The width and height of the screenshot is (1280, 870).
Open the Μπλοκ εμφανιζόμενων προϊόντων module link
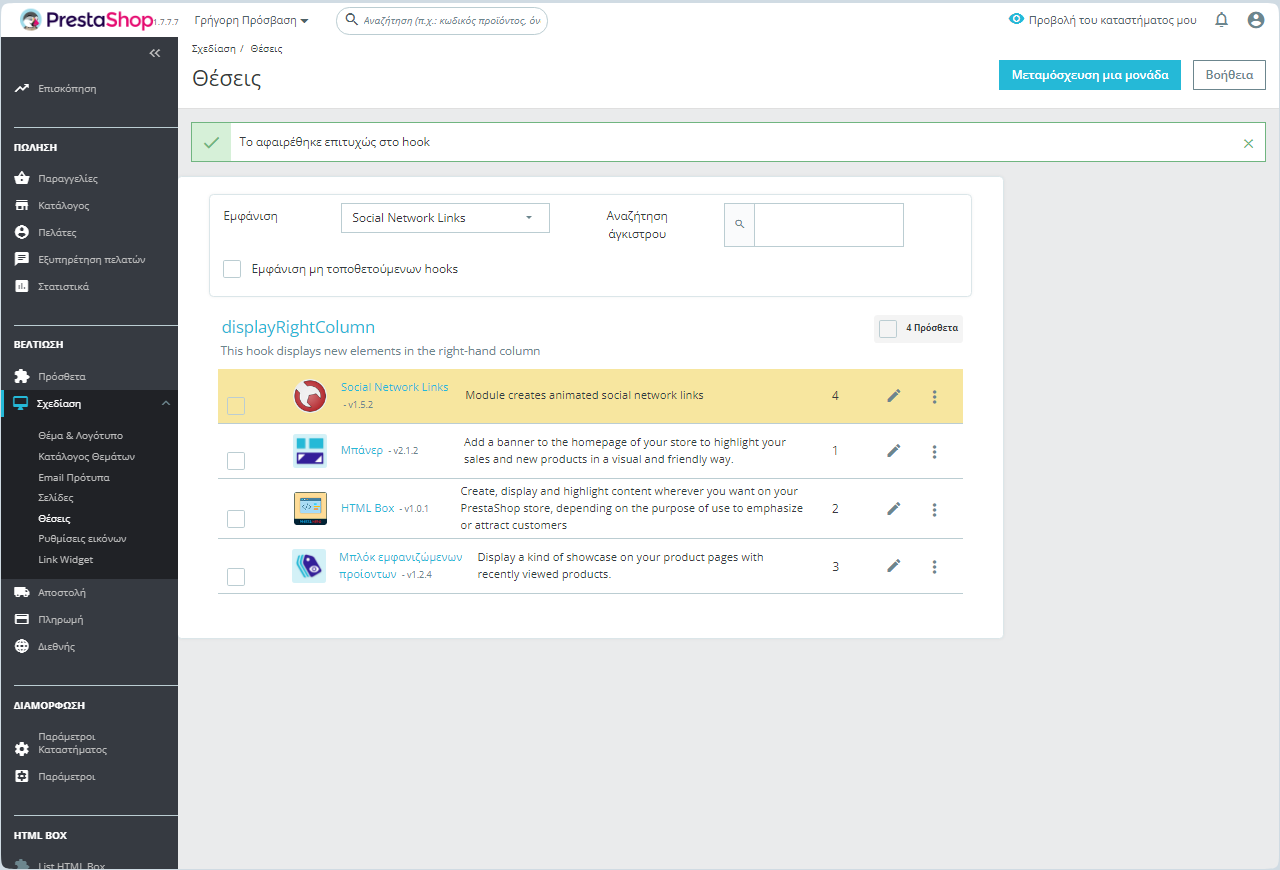[400, 566]
